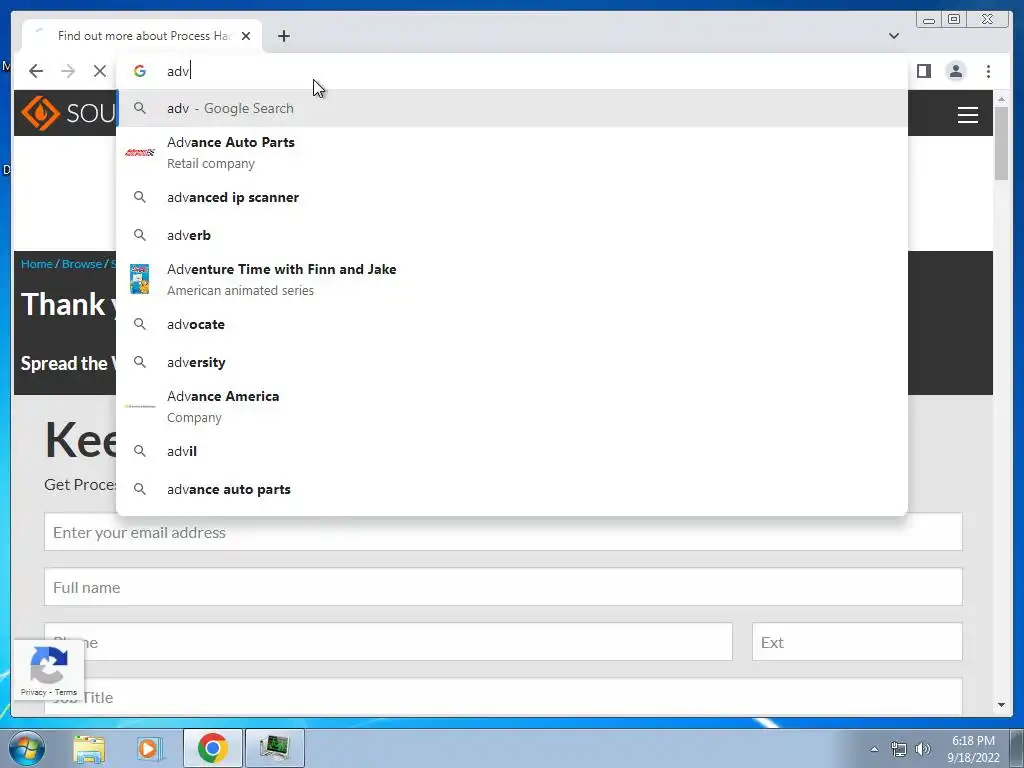Screen dimensions: 1024x768
Task: Select the 'advil' suggestion
Action: pos(512,451)
